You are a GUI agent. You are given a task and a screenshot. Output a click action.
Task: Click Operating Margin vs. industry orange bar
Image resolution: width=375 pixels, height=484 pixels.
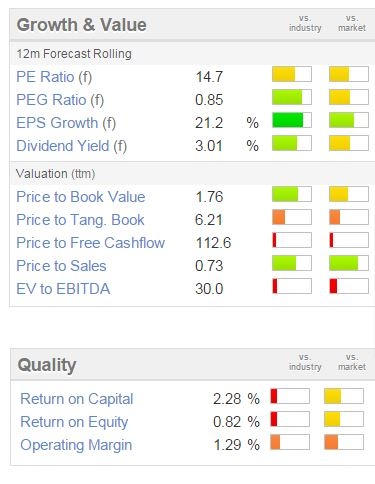point(290,442)
